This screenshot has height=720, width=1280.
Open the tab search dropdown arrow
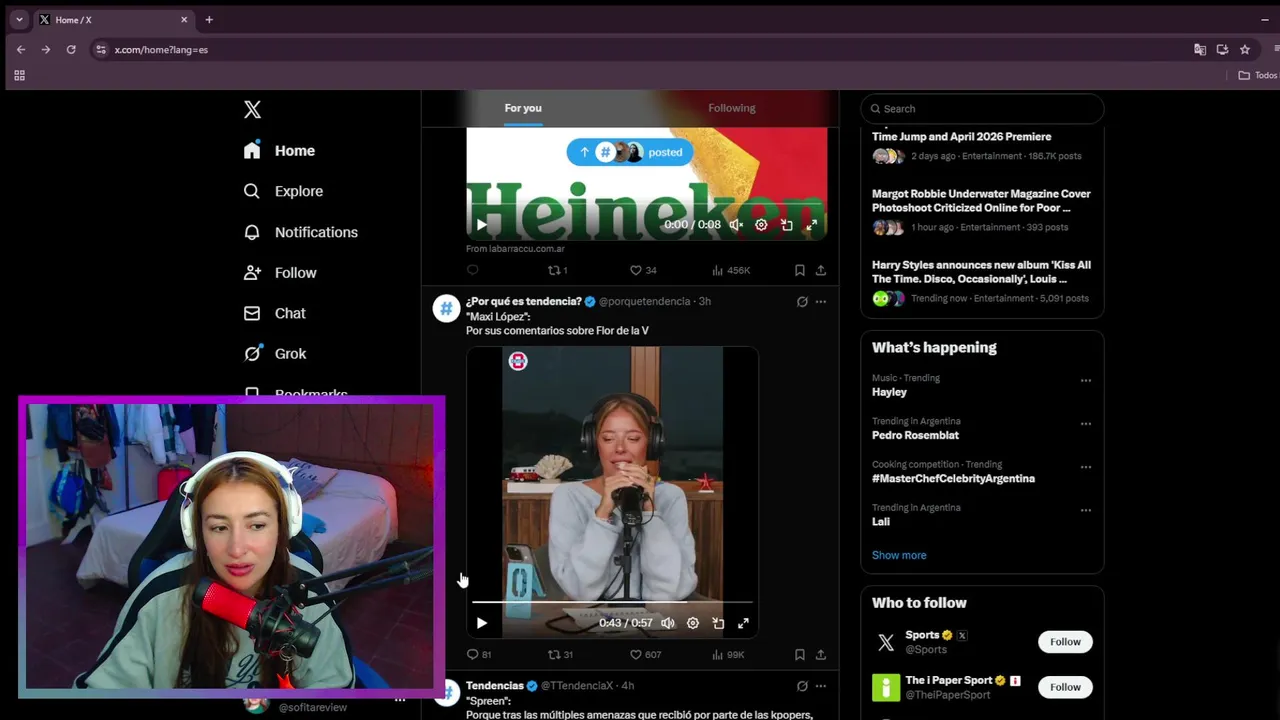(x=19, y=20)
